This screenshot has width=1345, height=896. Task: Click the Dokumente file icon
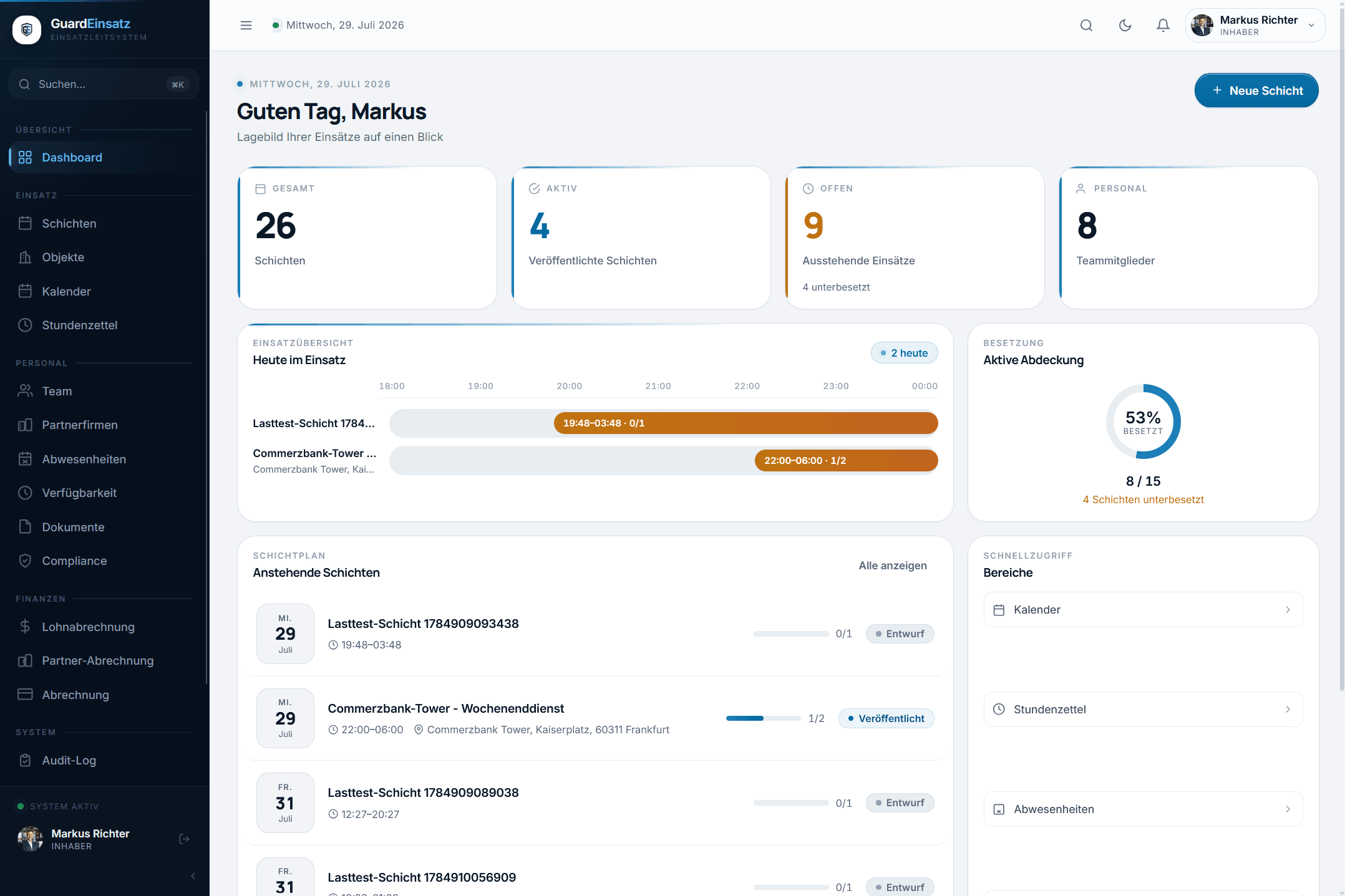point(25,527)
